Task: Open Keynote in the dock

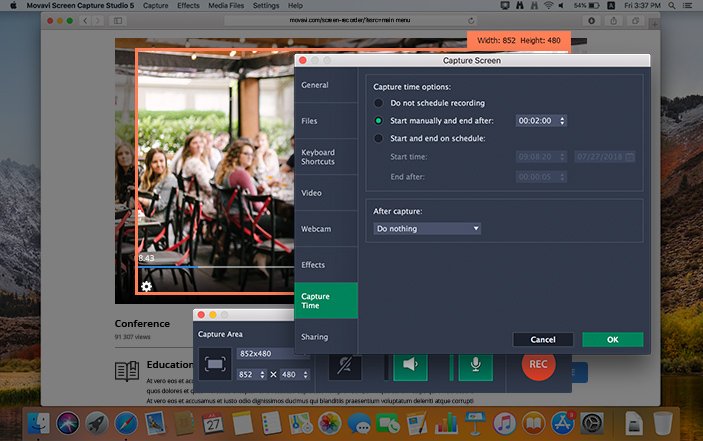Action: (475, 423)
